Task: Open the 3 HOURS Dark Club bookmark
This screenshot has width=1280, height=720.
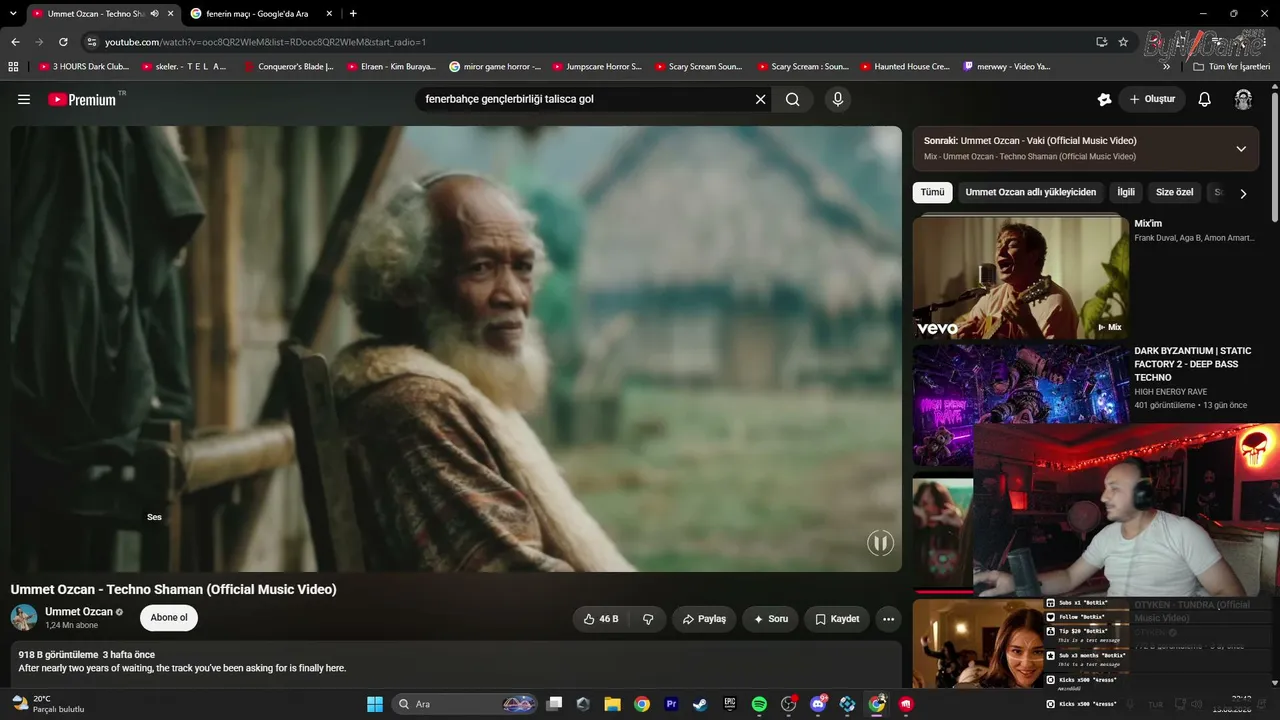Action: click(x=83, y=66)
